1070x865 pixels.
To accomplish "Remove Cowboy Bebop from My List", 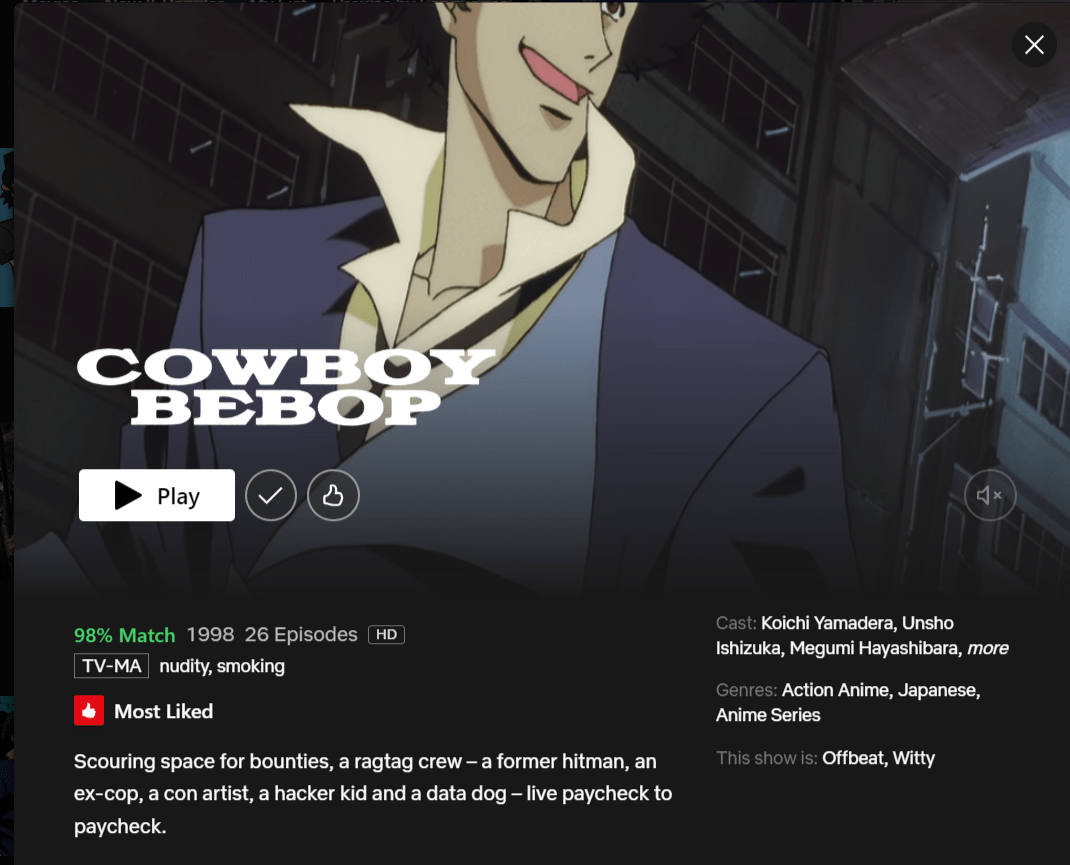I will point(271,495).
